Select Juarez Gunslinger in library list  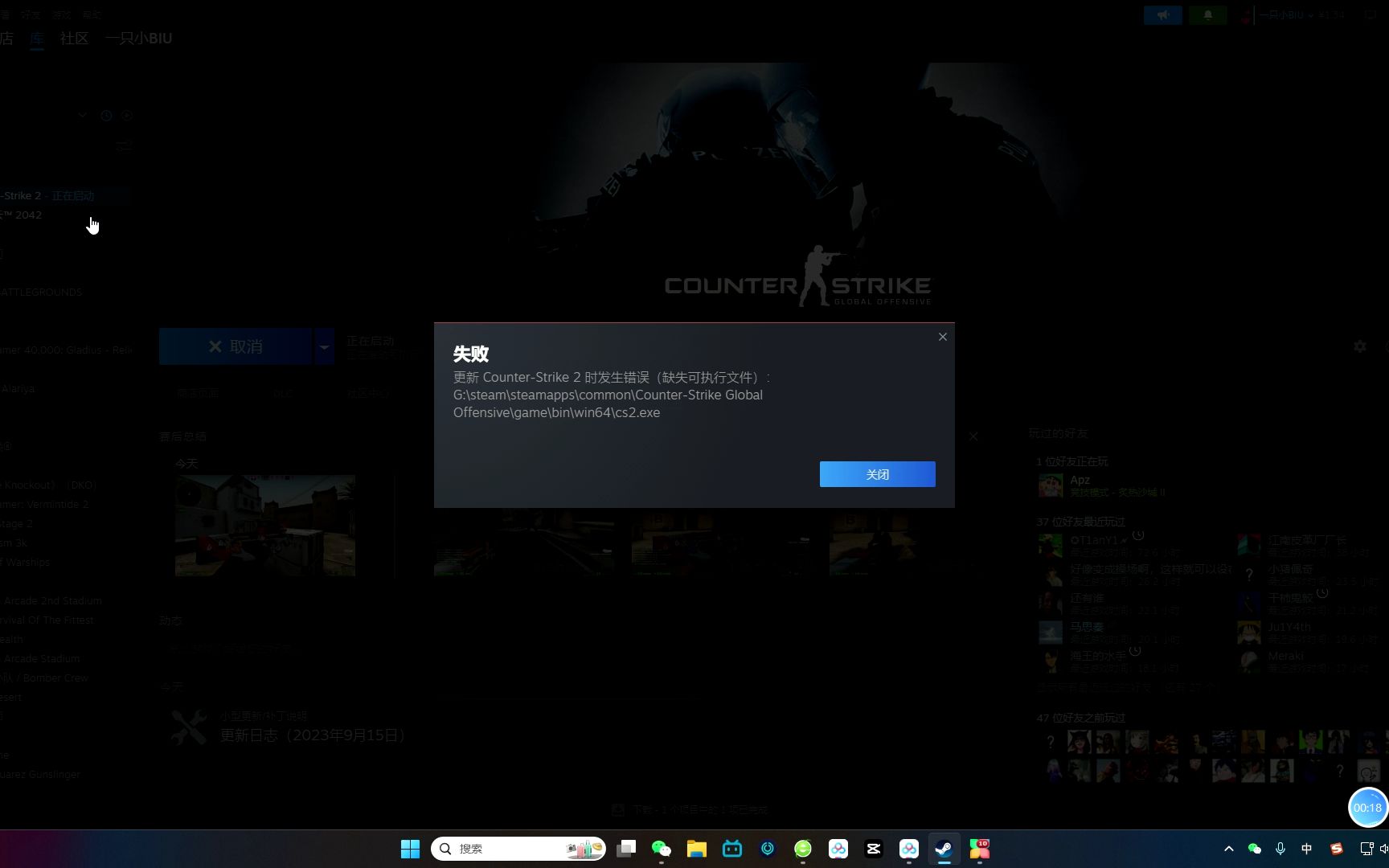[x=41, y=774]
